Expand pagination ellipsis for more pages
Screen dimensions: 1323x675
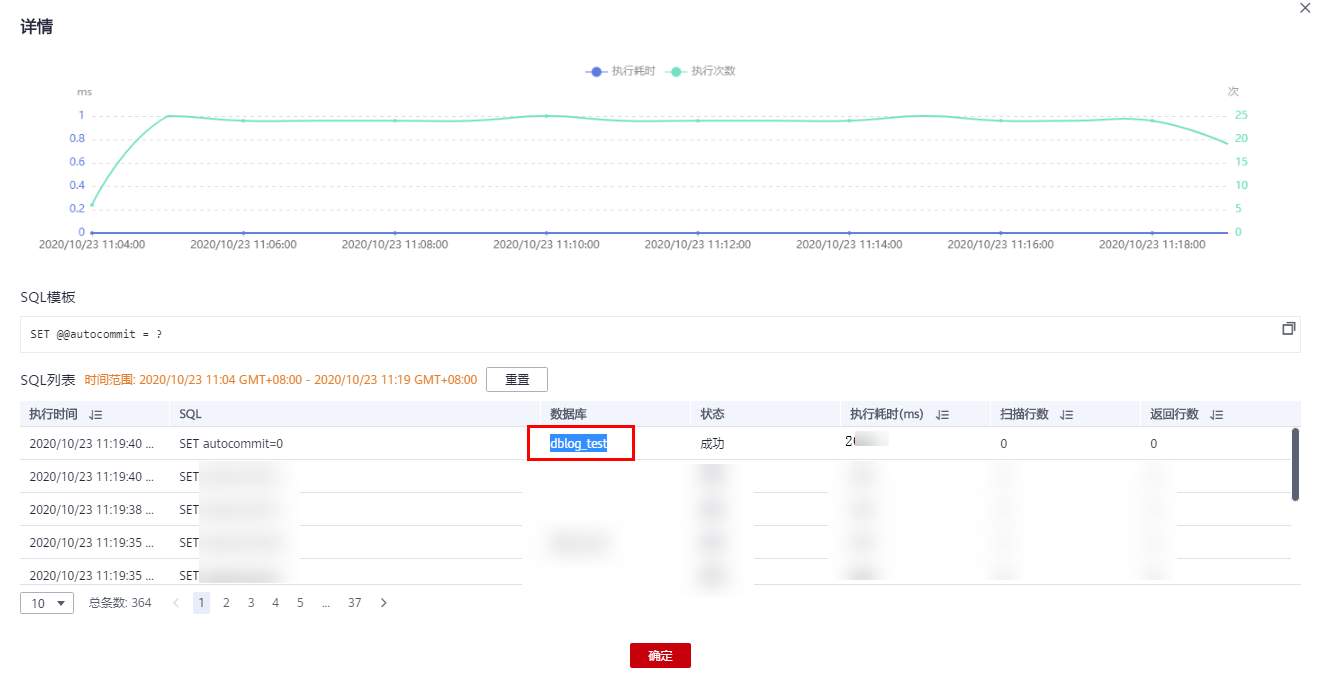[x=326, y=603]
